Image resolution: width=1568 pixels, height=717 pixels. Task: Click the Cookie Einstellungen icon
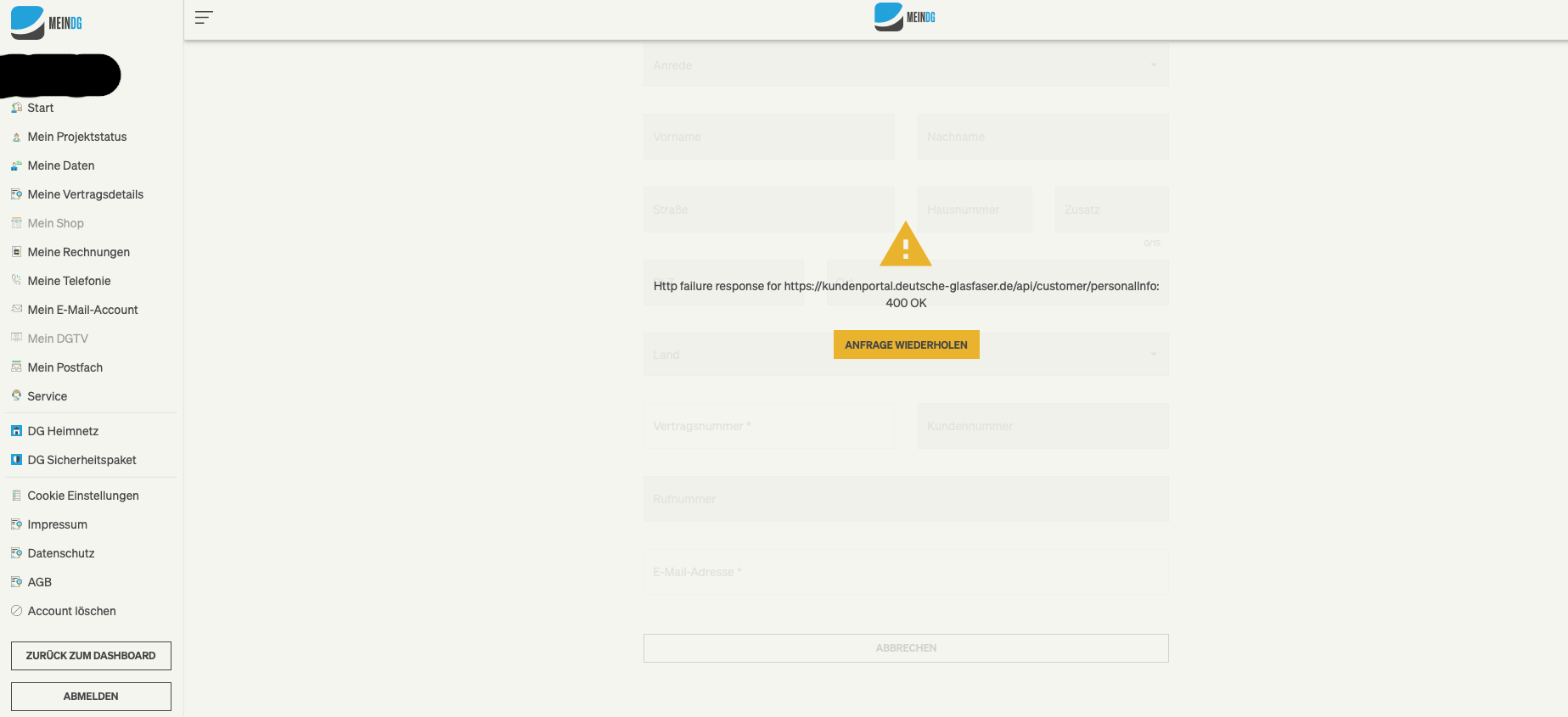pyautogui.click(x=16, y=496)
